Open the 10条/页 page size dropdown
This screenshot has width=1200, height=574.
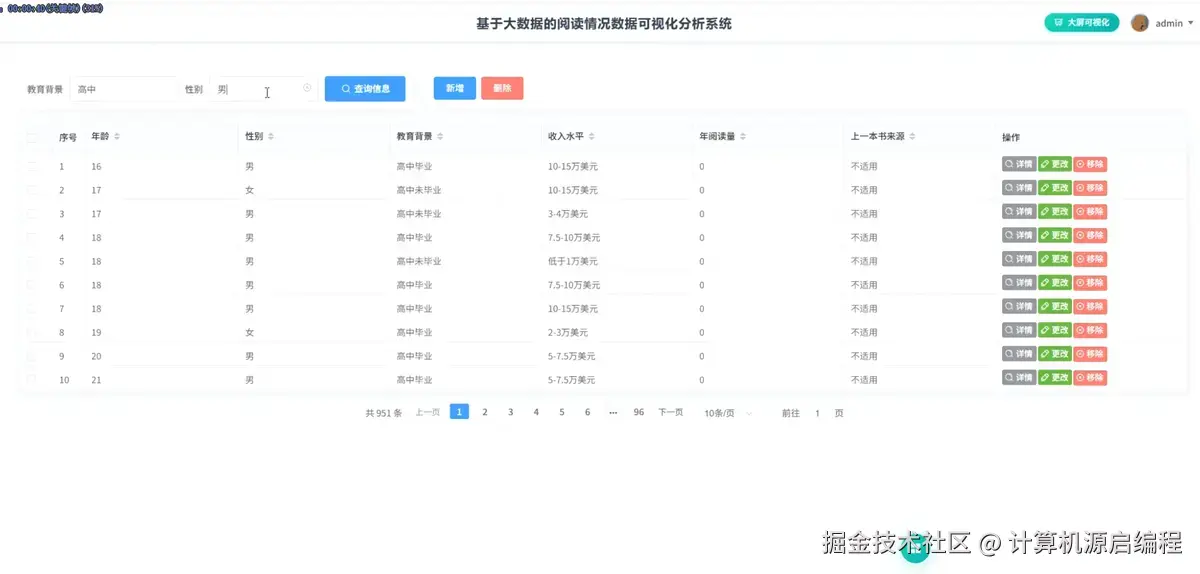coord(728,413)
